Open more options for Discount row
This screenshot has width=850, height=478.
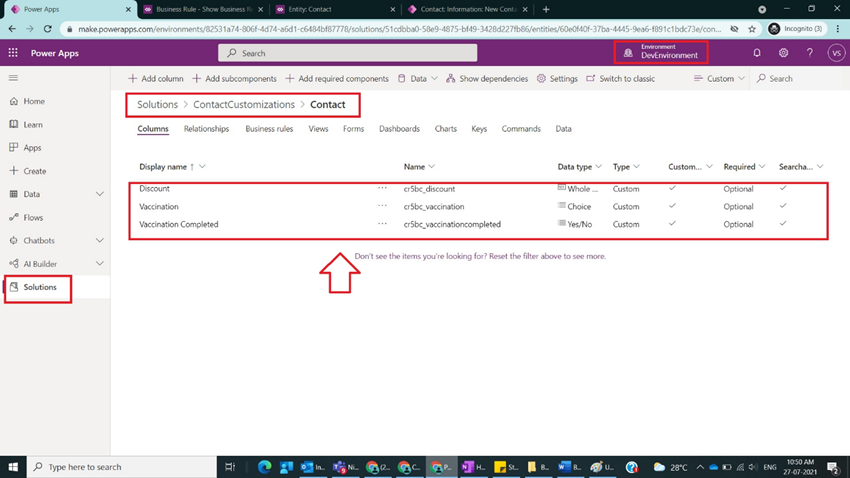click(382, 188)
